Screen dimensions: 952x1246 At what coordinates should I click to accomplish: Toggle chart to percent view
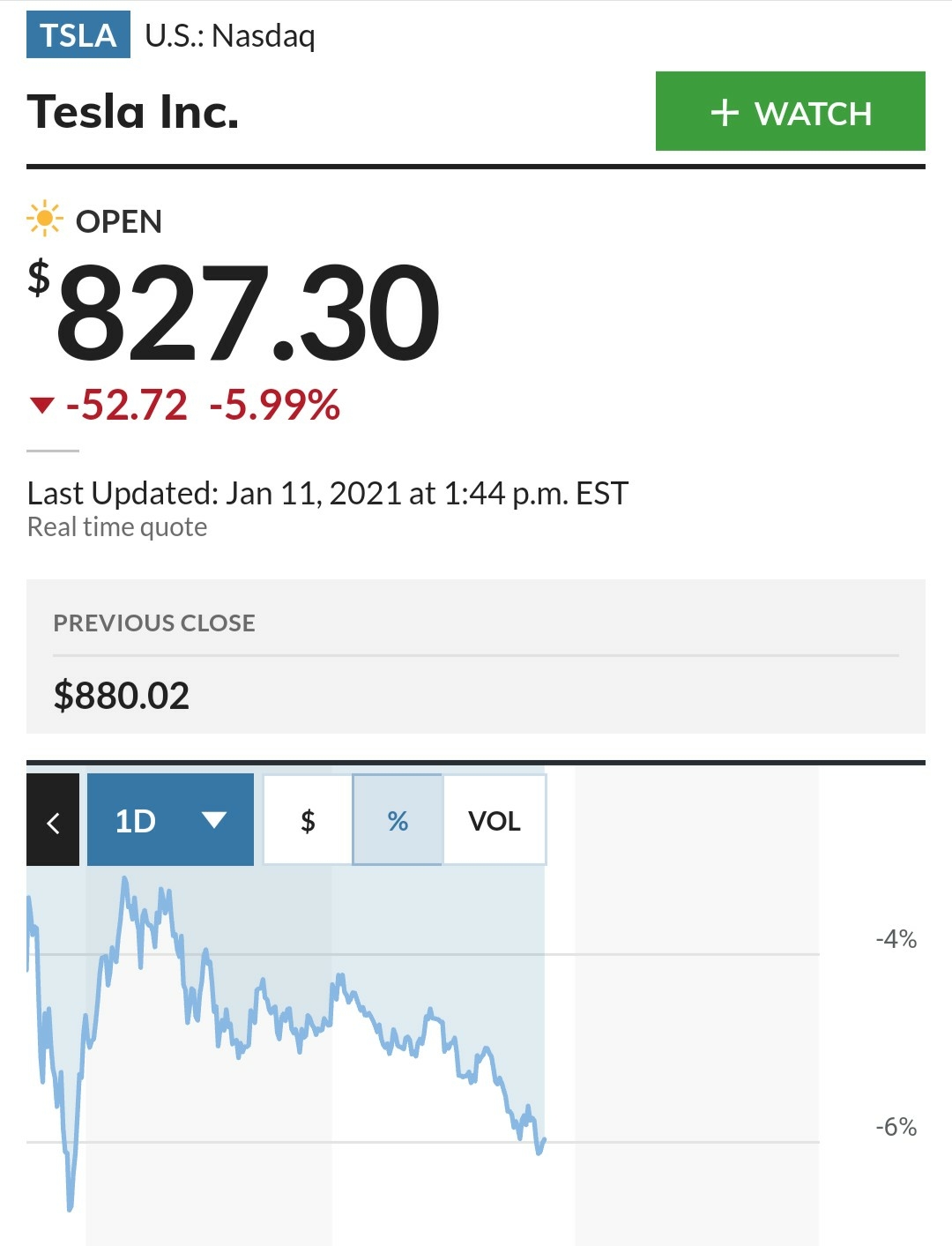click(398, 820)
